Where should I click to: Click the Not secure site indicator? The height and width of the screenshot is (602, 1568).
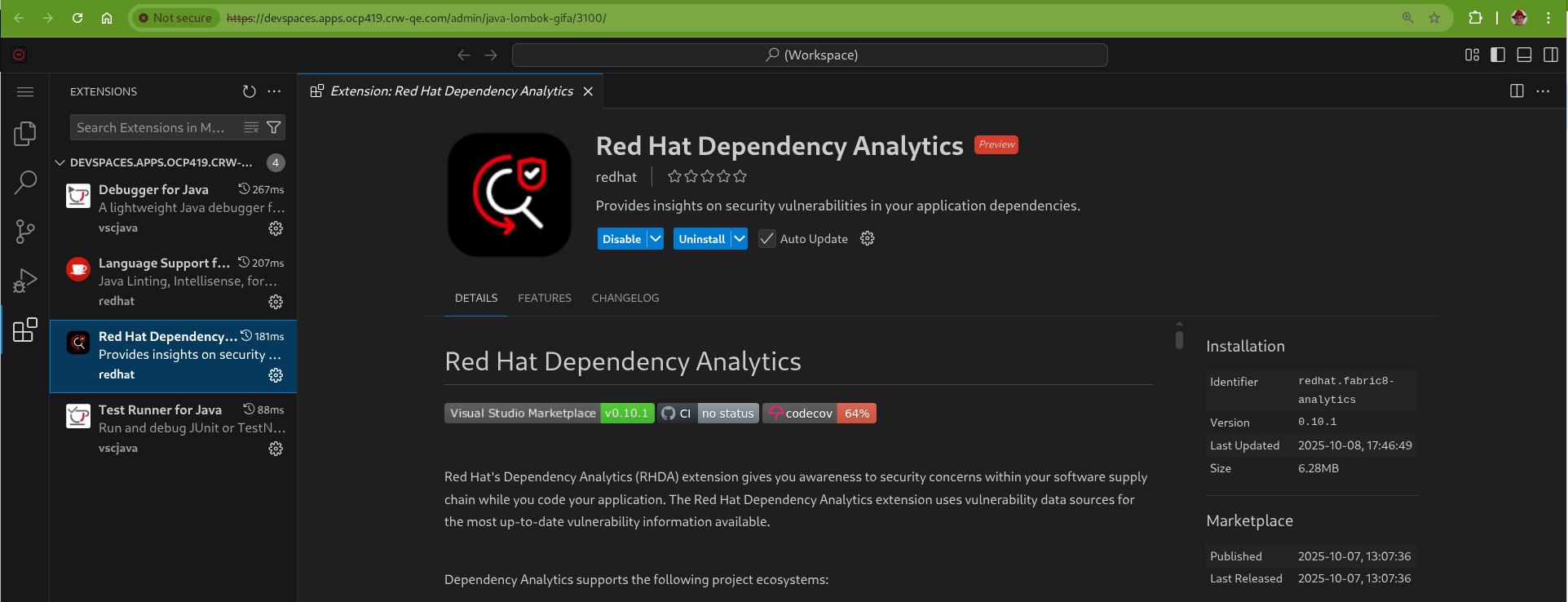[174, 18]
